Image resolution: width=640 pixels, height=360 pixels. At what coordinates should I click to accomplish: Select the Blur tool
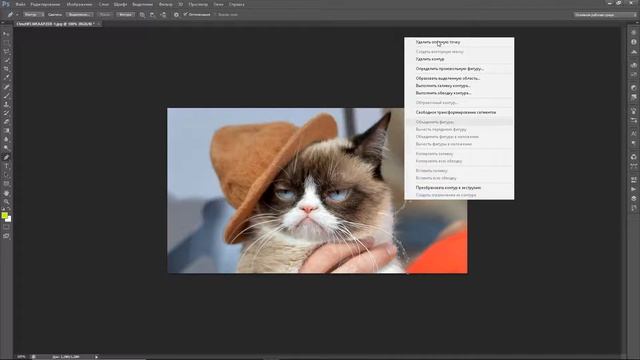pos(6,139)
